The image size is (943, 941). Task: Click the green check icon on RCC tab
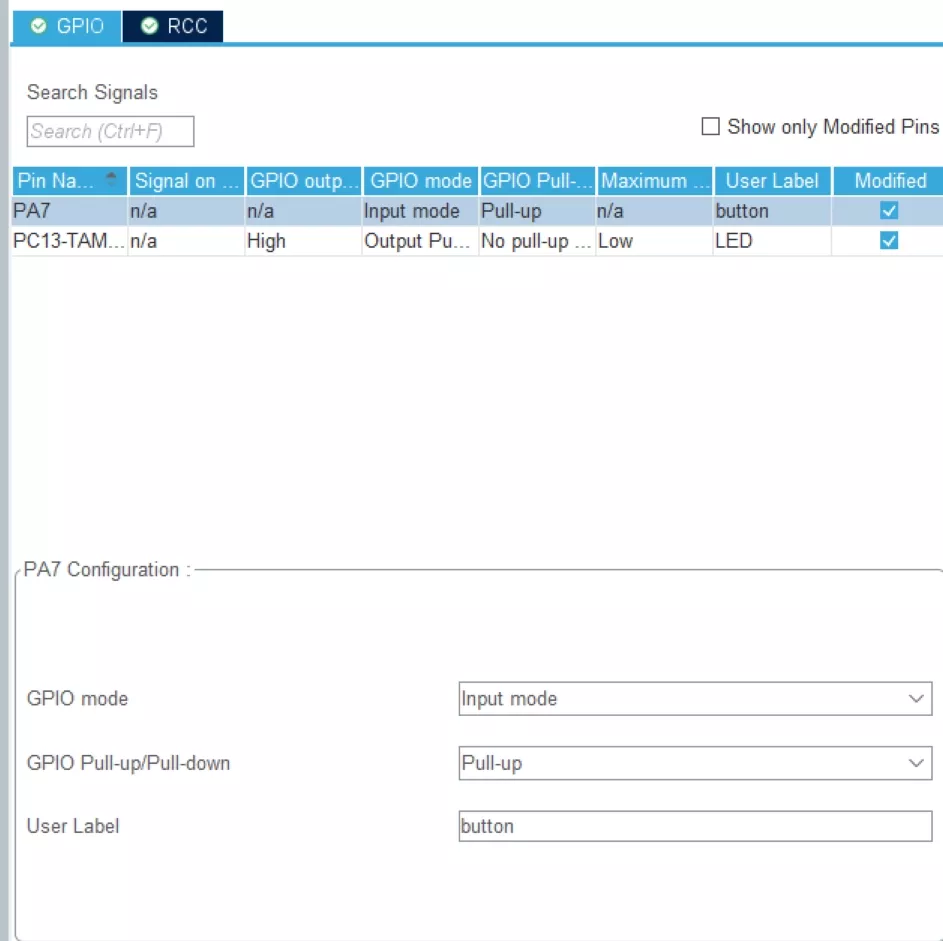click(x=149, y=26)
